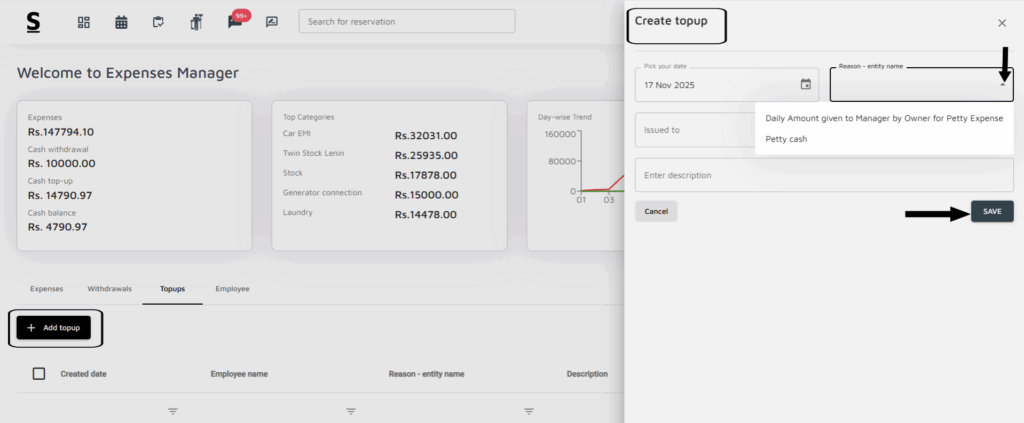Click filter icon under Employee name column
Screen dimensions: 1024x423
351,411
